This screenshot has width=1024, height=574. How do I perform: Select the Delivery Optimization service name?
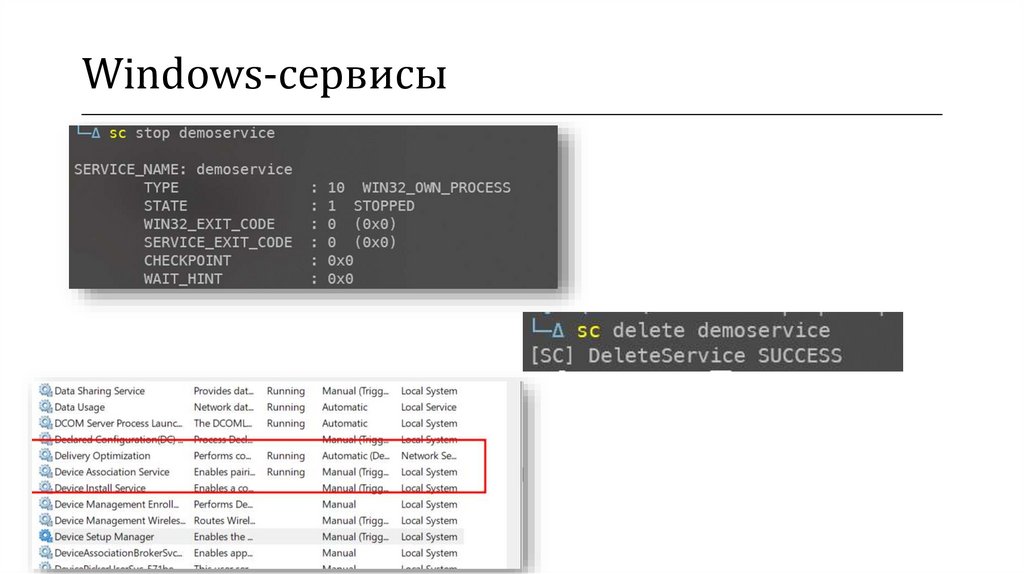102,455
